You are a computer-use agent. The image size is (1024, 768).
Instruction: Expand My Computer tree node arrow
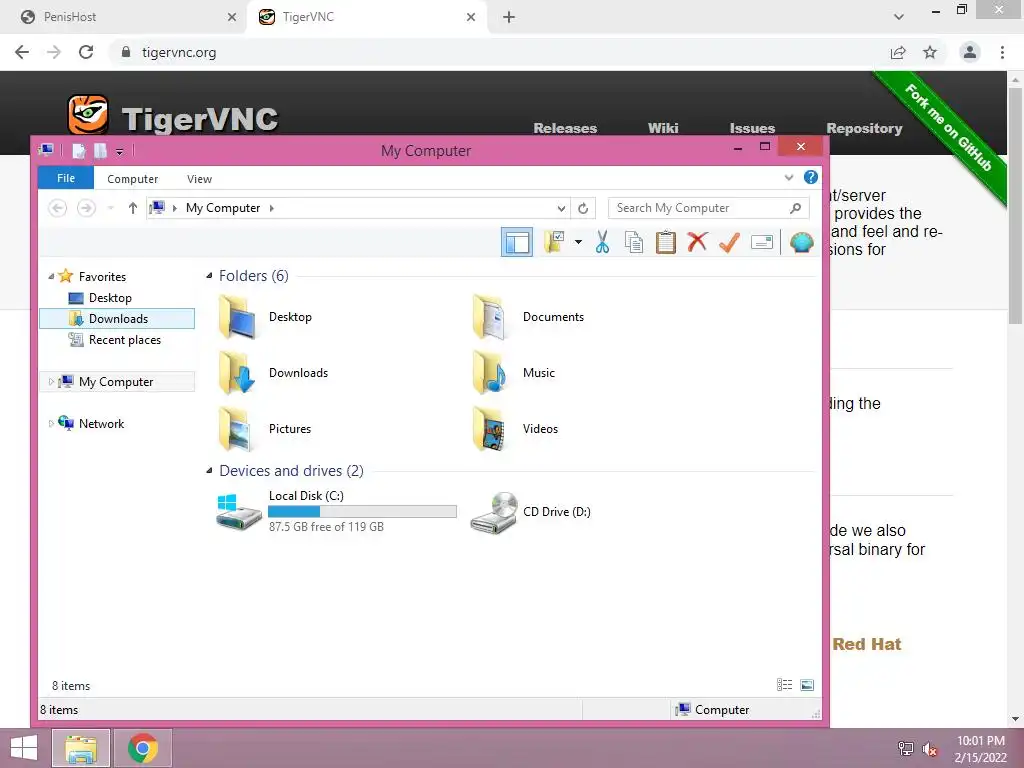click(x=51, y=381)
